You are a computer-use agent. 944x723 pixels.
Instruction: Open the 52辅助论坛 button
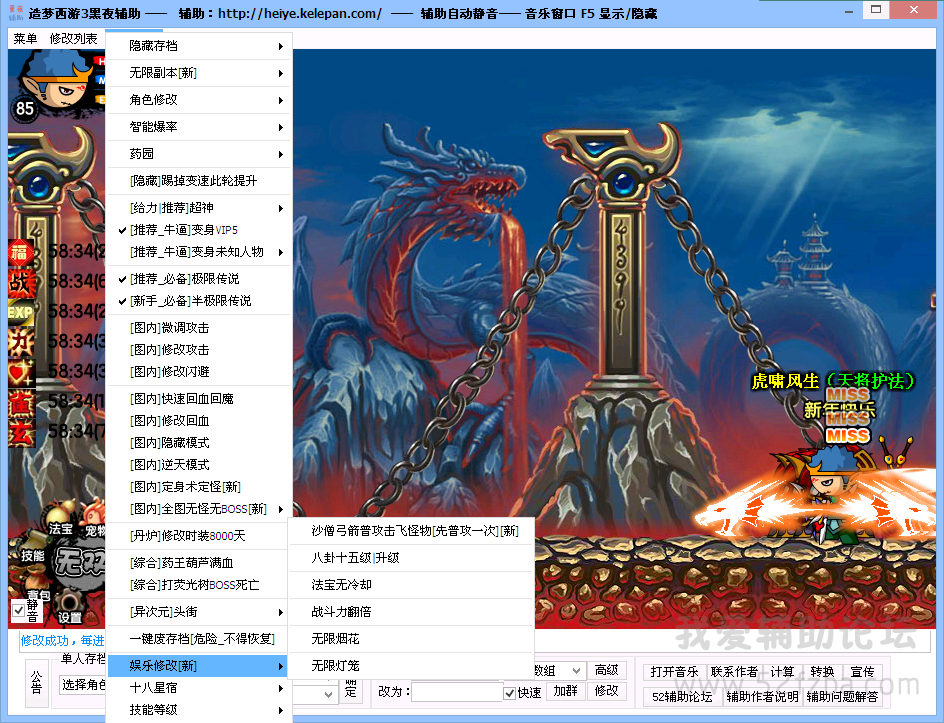click(x=682, y=697)
